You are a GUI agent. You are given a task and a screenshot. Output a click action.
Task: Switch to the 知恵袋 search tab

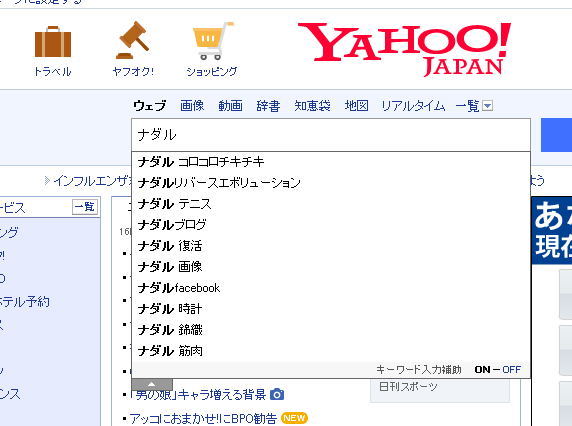312,106
